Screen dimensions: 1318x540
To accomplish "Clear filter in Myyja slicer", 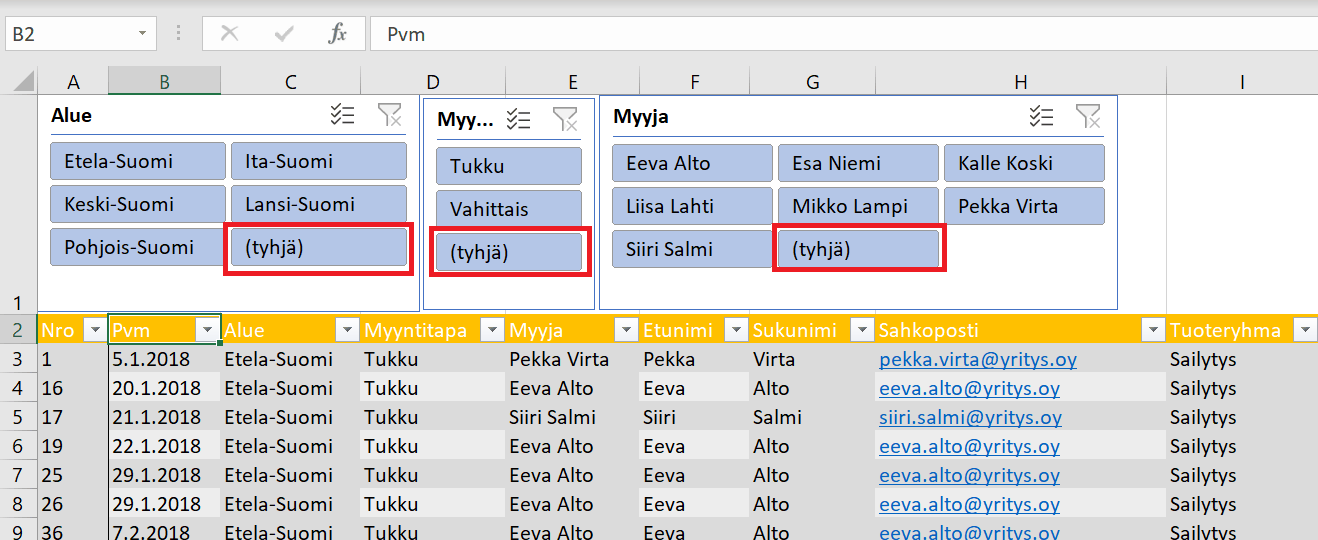I will 1088,116.
